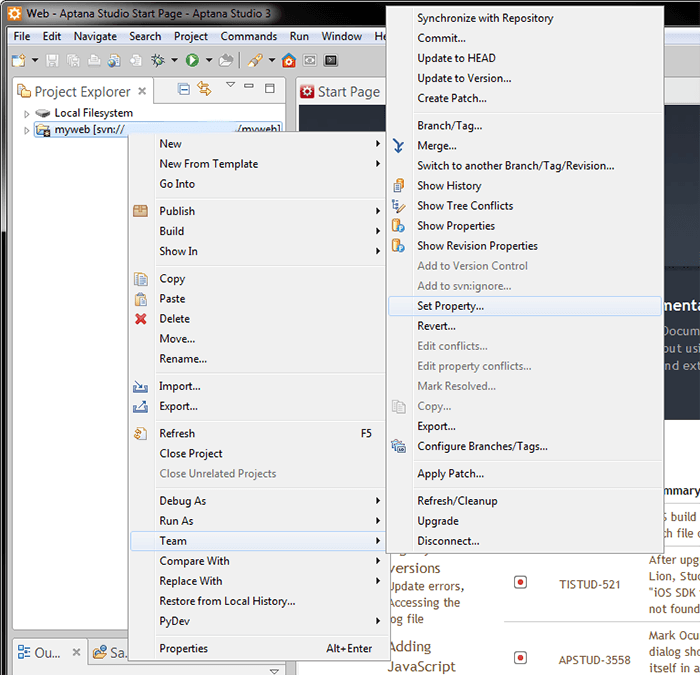The width and height of the screenshot is (700, 675).
Task: Open the Window menu
Action: pyautogui.click(x=342, y=36)
